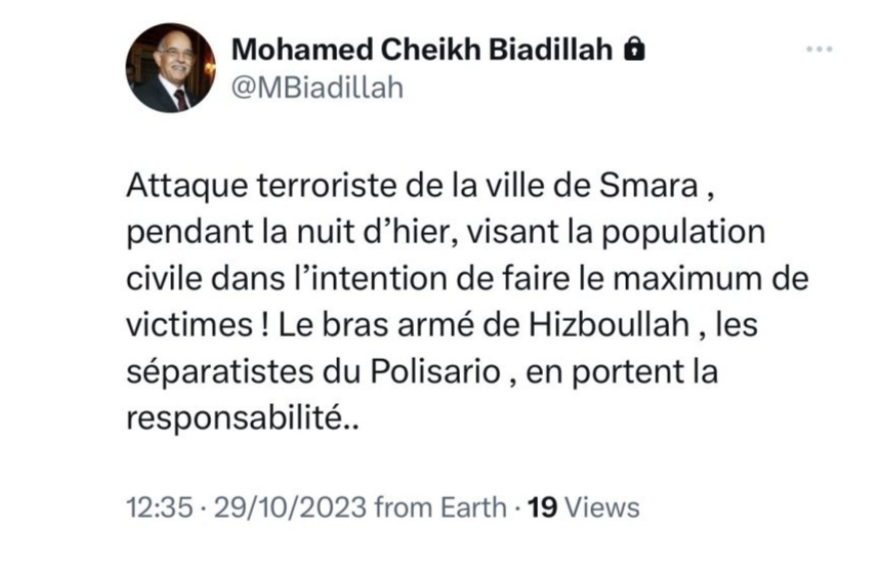Viewport: 875px width, 577px height.
Task: Click the word 'Smara' in the tweet
Action: tap(648, 186)
